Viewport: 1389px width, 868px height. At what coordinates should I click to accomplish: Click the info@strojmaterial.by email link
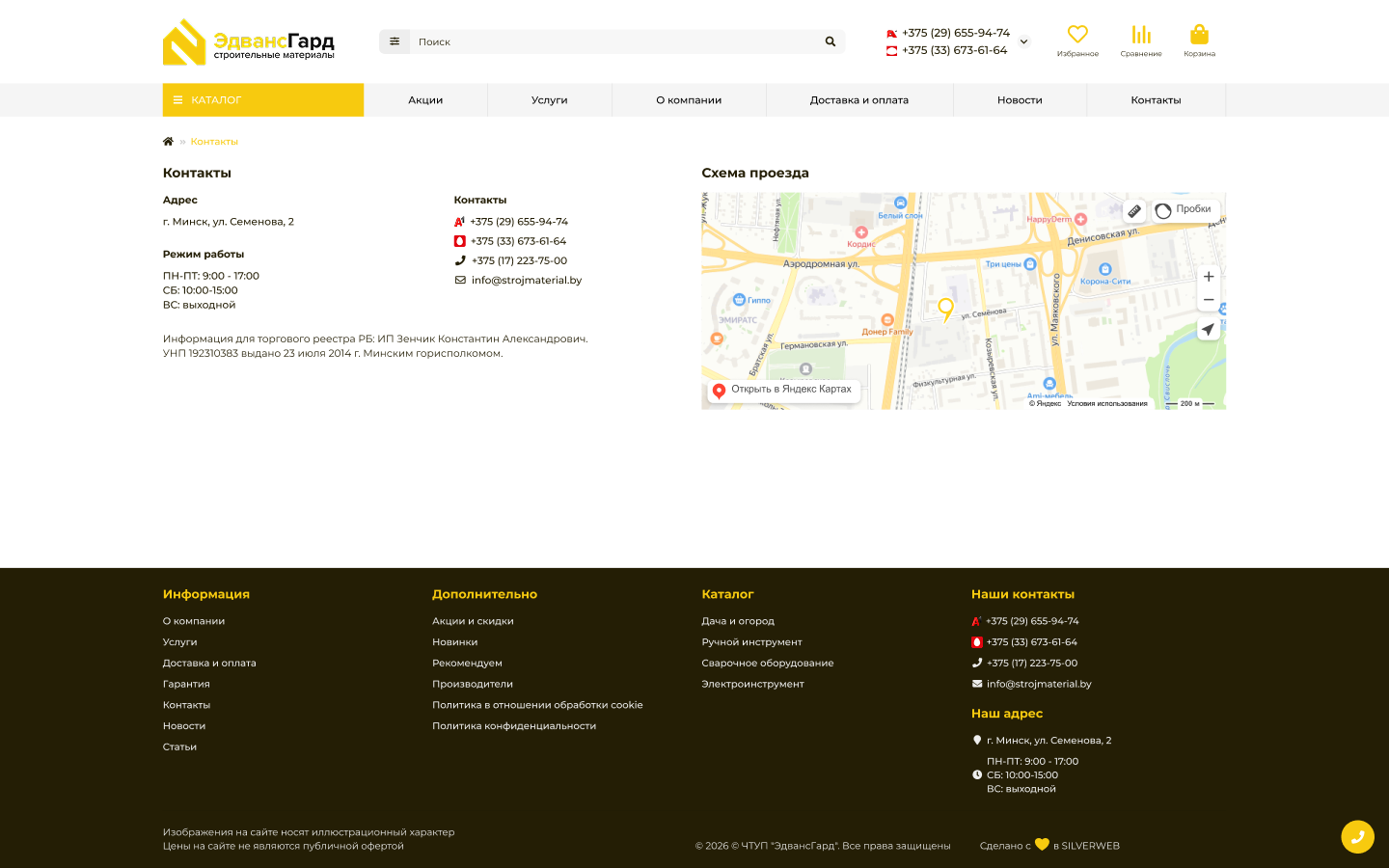pyautogui.click(x=527, y=281)
